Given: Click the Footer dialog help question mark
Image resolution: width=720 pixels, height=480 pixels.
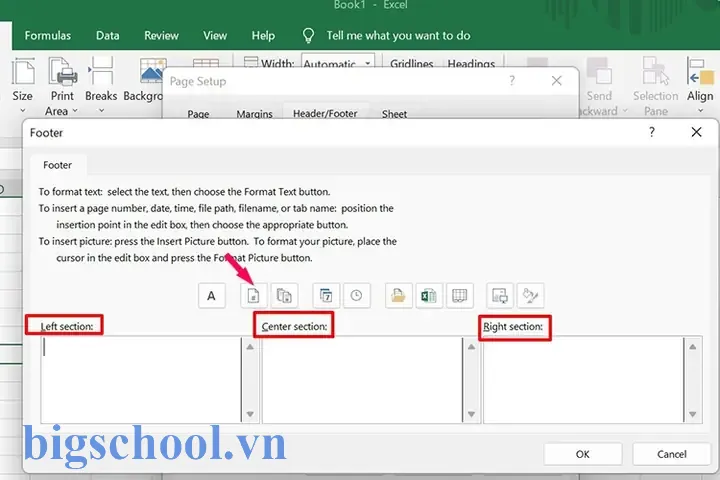Looking at the screenshot, I should click(x=652, y=132).
